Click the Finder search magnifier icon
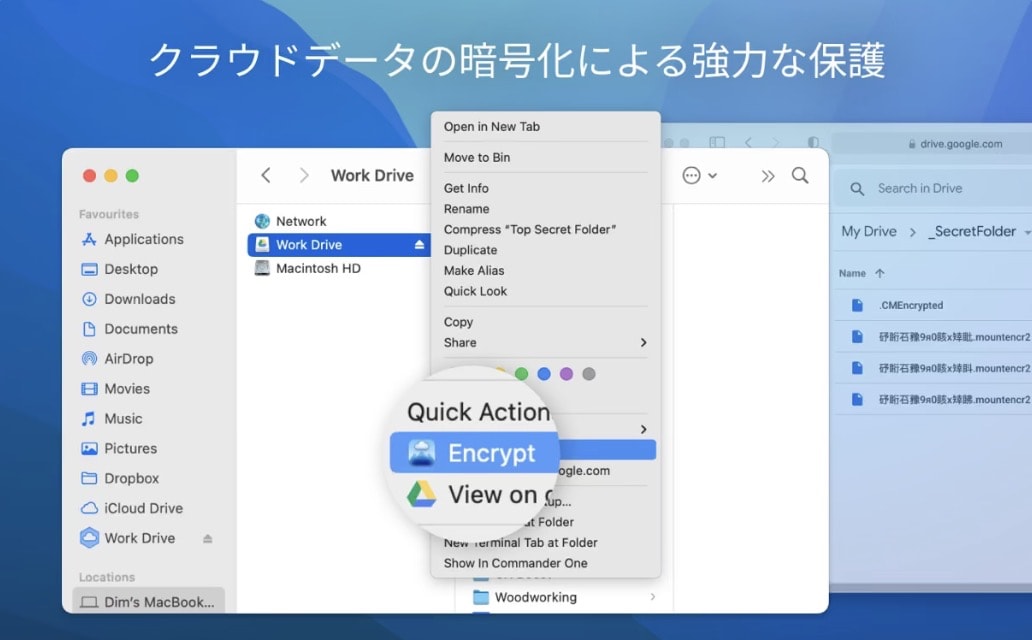 pos(800,175)
